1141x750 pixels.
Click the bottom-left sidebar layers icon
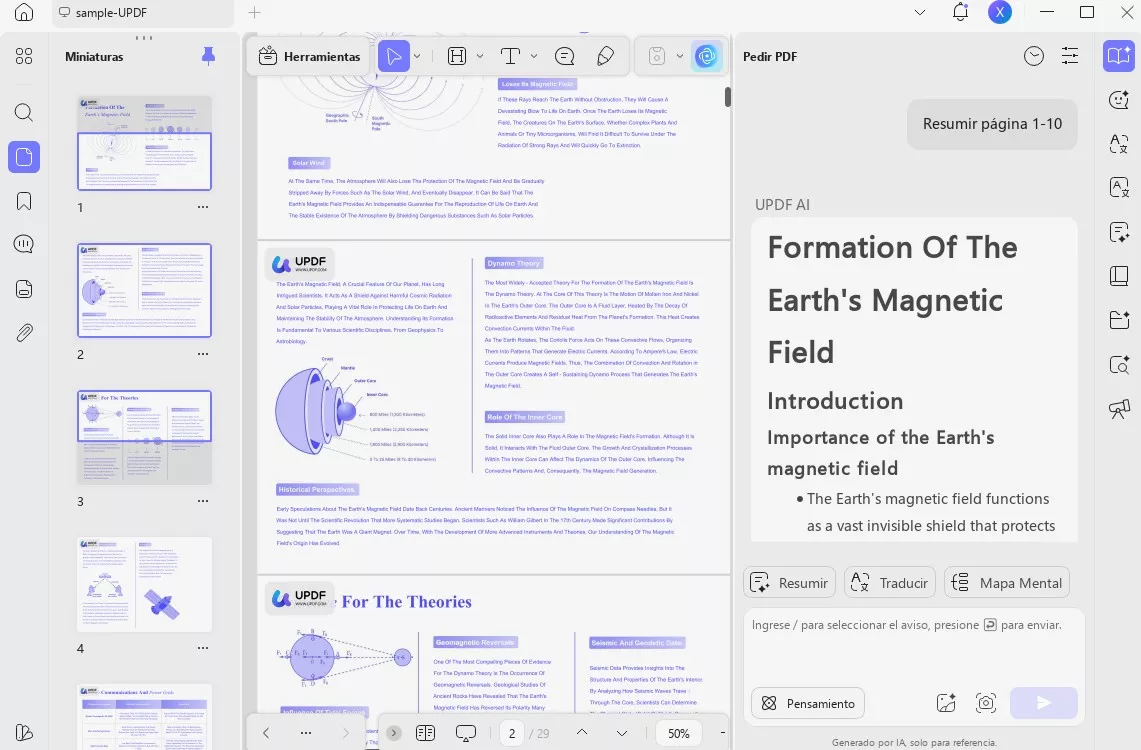point(24,733)
